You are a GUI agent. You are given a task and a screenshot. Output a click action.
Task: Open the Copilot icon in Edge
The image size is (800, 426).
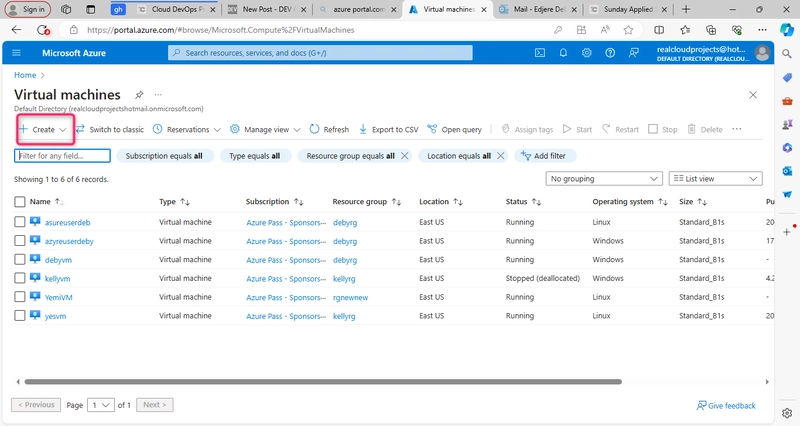point(787,30)
